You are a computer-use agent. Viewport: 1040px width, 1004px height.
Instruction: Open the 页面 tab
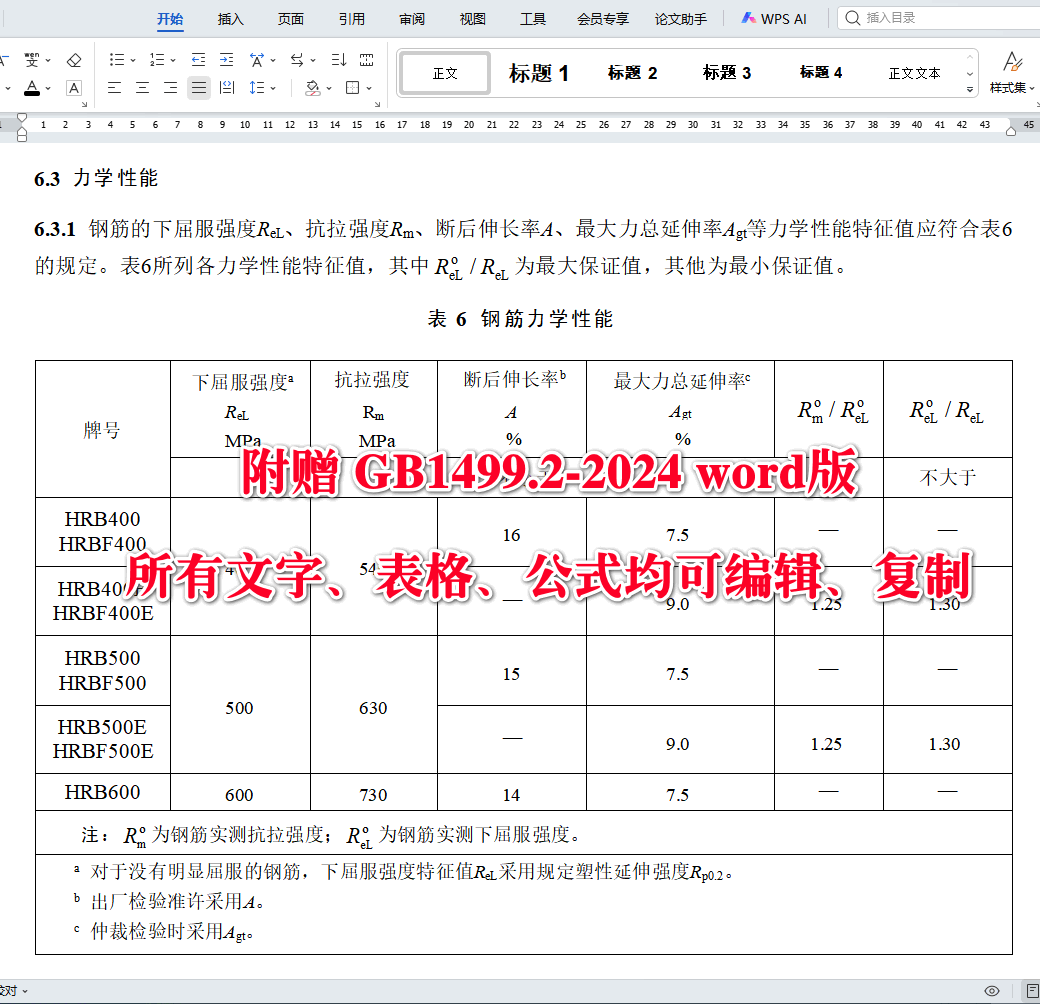coord(291,19)
